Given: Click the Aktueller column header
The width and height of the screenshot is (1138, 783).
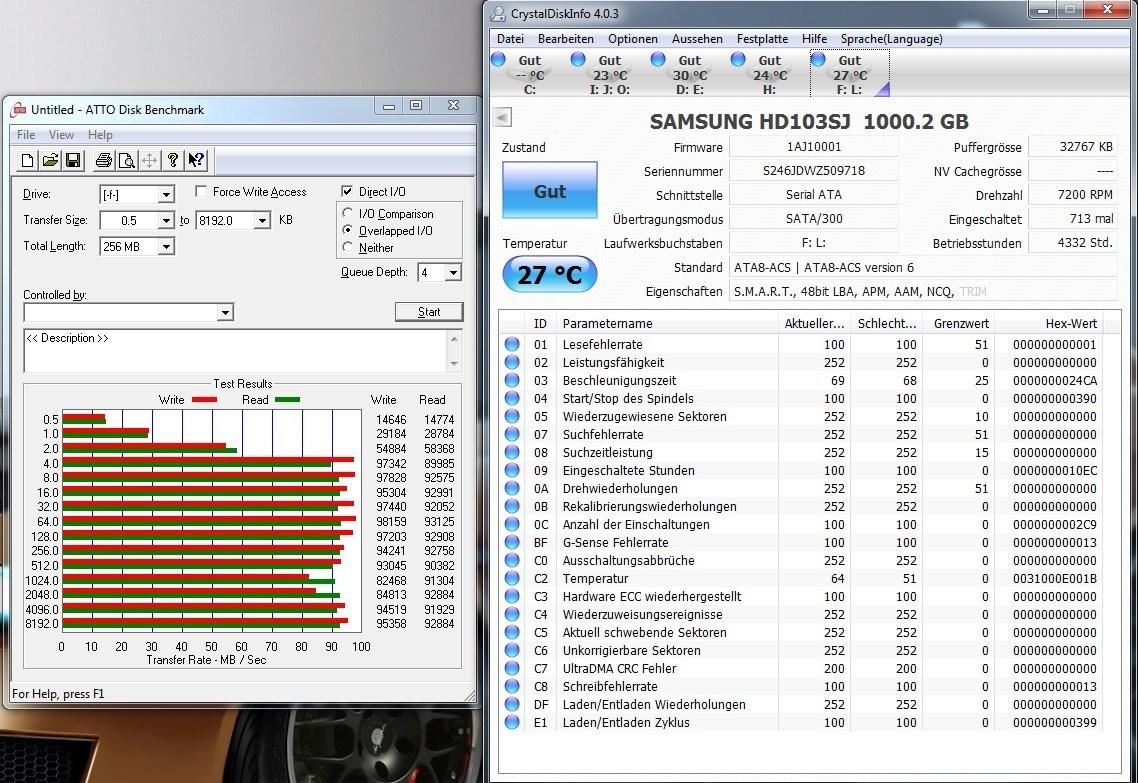Looking at the screenshot, I should click(814, 323).
